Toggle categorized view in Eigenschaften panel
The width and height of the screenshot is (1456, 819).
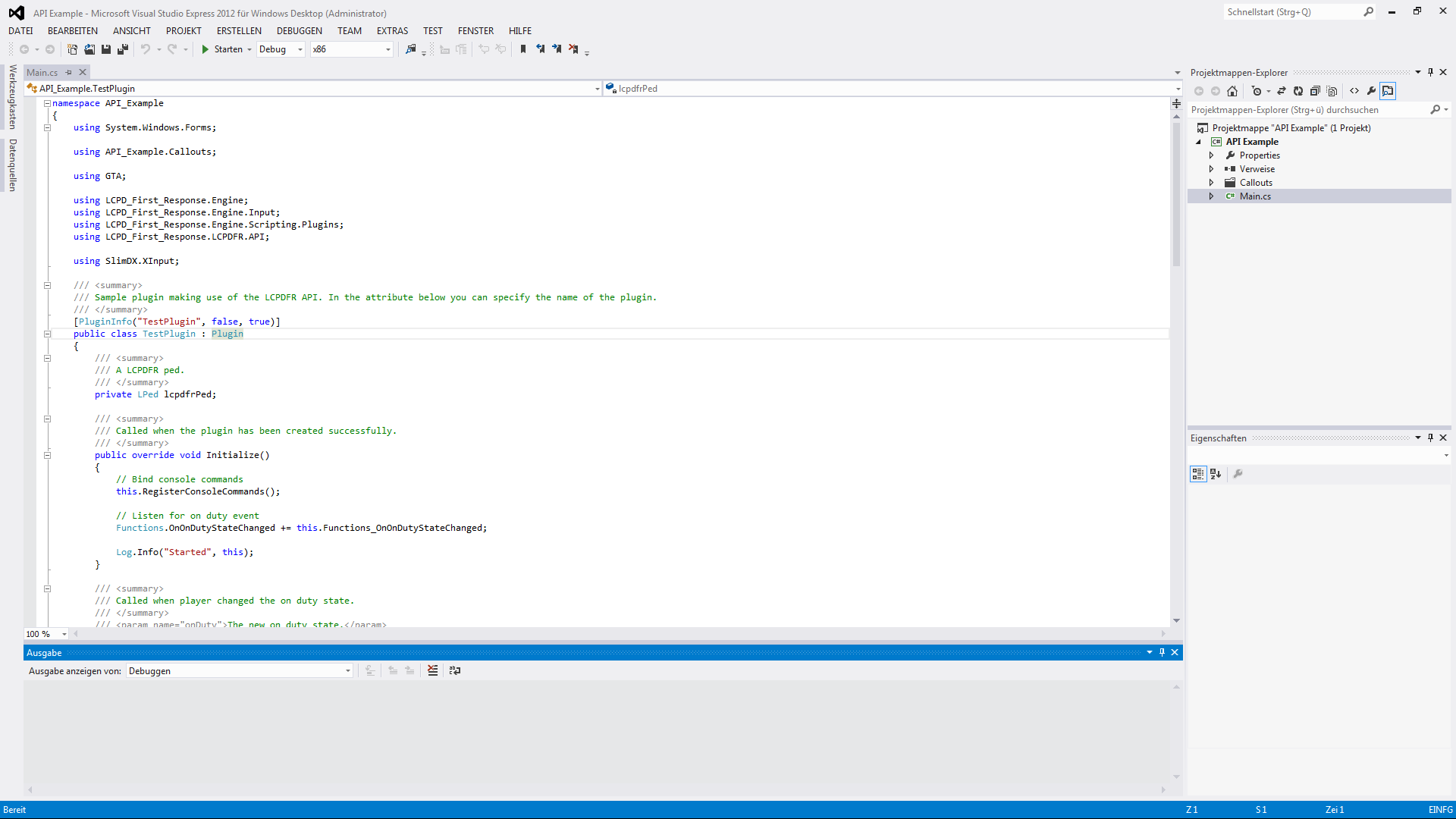click(1197, 474)
